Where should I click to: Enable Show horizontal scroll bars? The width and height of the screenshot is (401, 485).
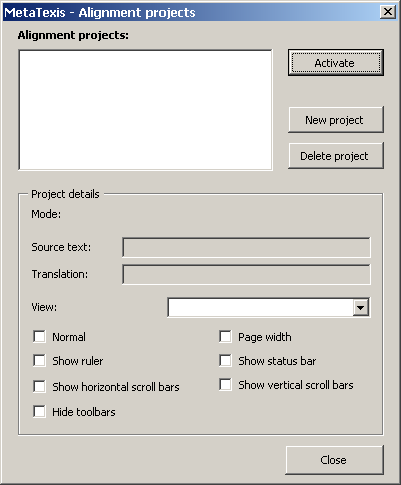coord(39,387)
